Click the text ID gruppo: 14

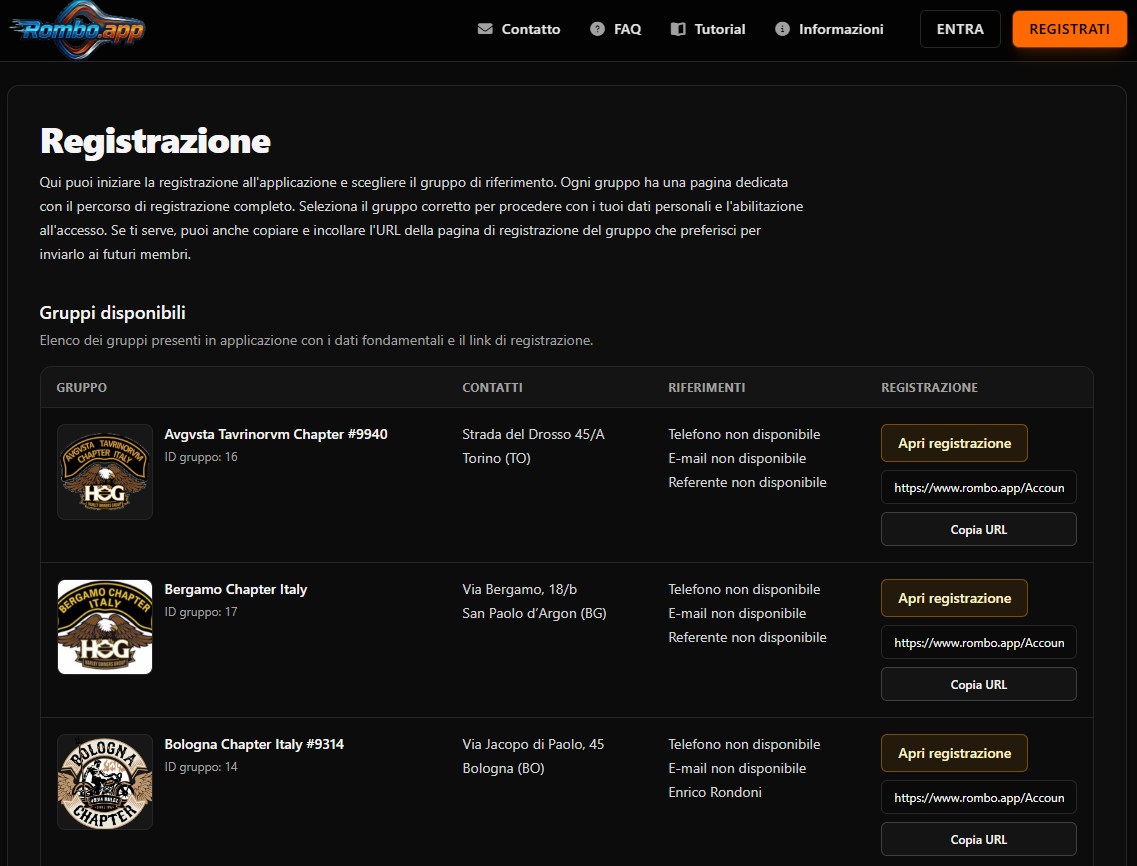201,767
